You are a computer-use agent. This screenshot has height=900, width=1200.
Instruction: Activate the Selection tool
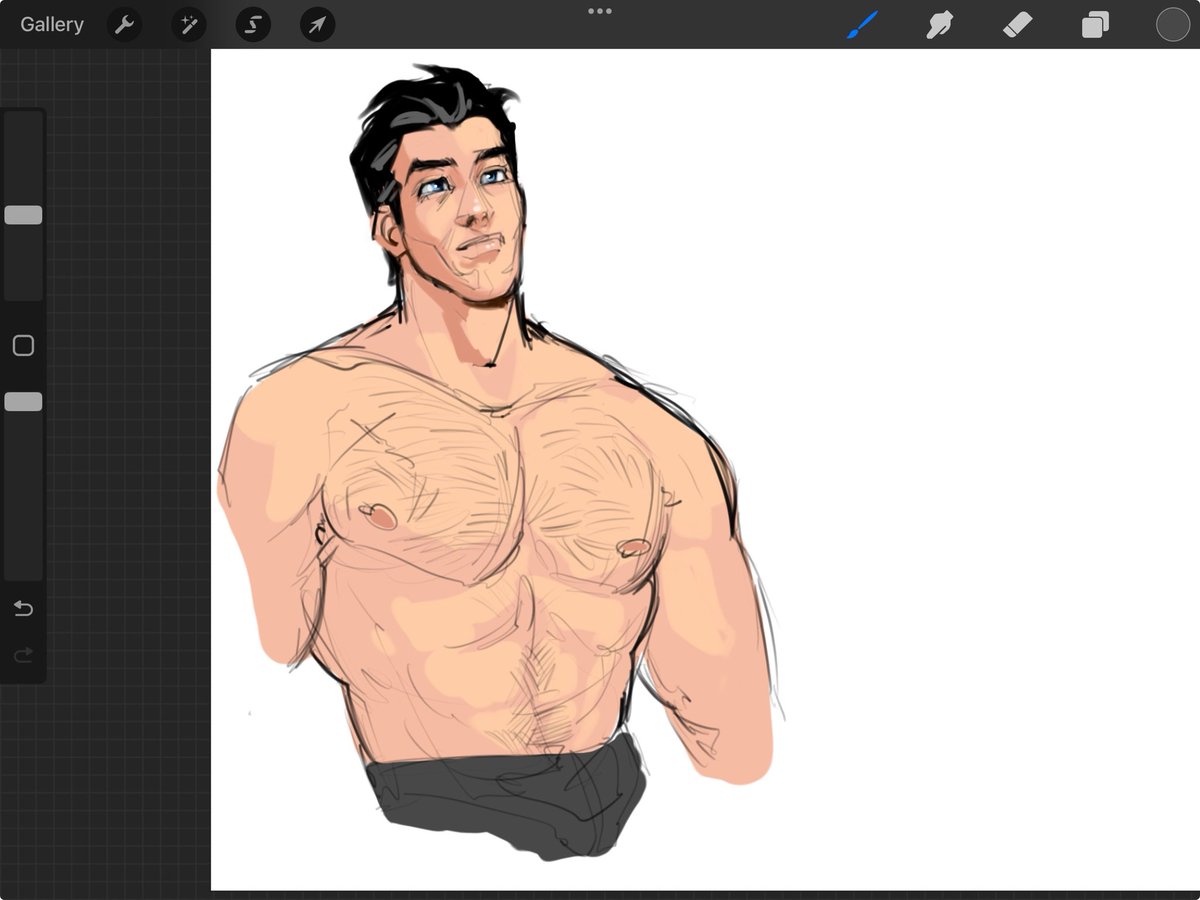[x=253, y=25]
